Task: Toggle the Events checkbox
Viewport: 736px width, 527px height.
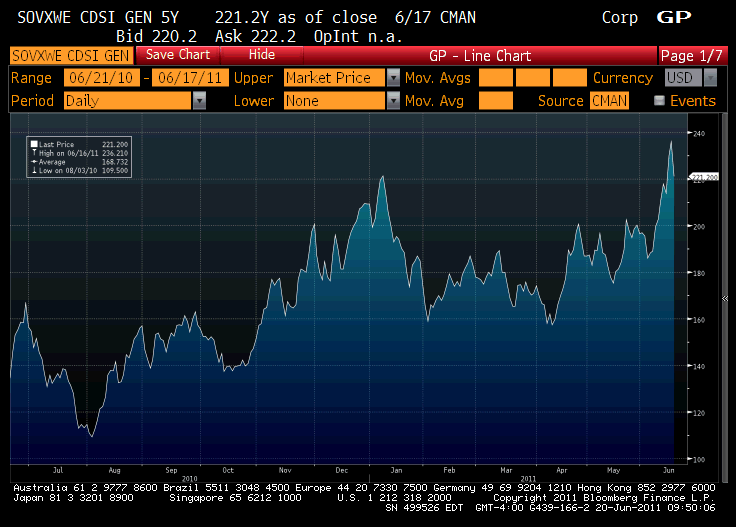Action: 659,100
